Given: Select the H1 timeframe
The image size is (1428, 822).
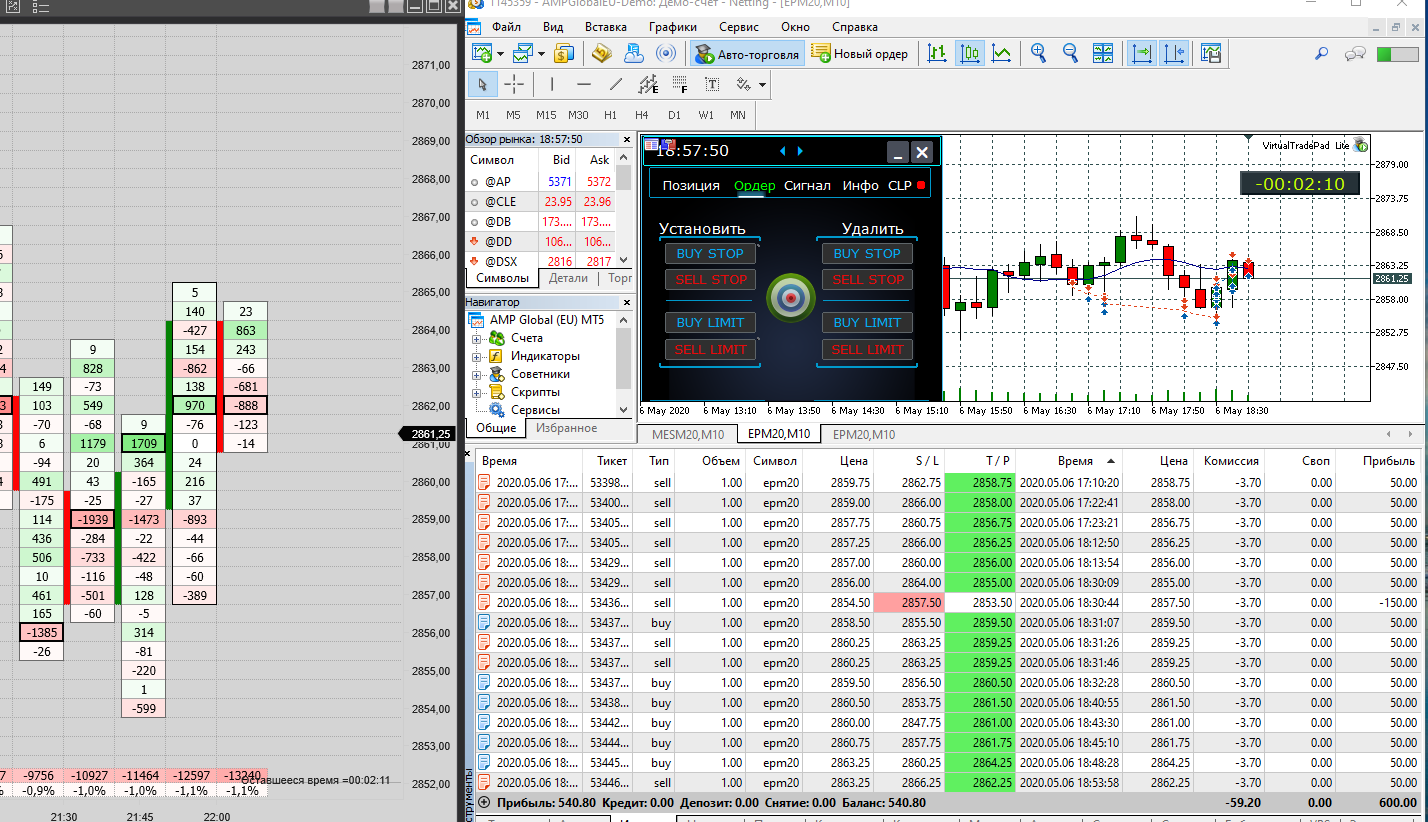Looking at the screenshot, I should [x=610, y=115].
